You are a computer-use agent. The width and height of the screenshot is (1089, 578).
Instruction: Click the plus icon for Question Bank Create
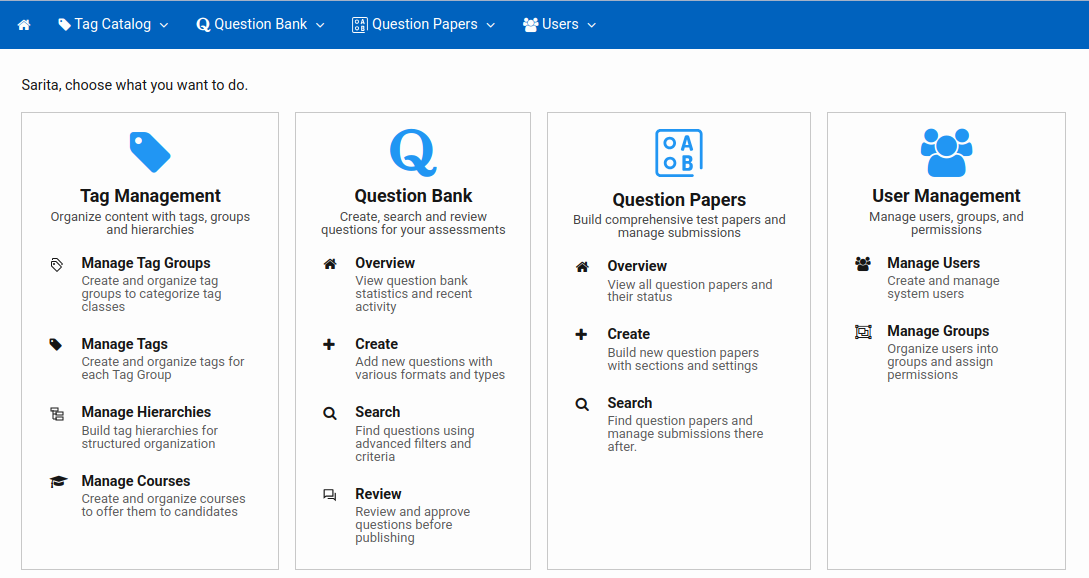[x=330, y=345]
